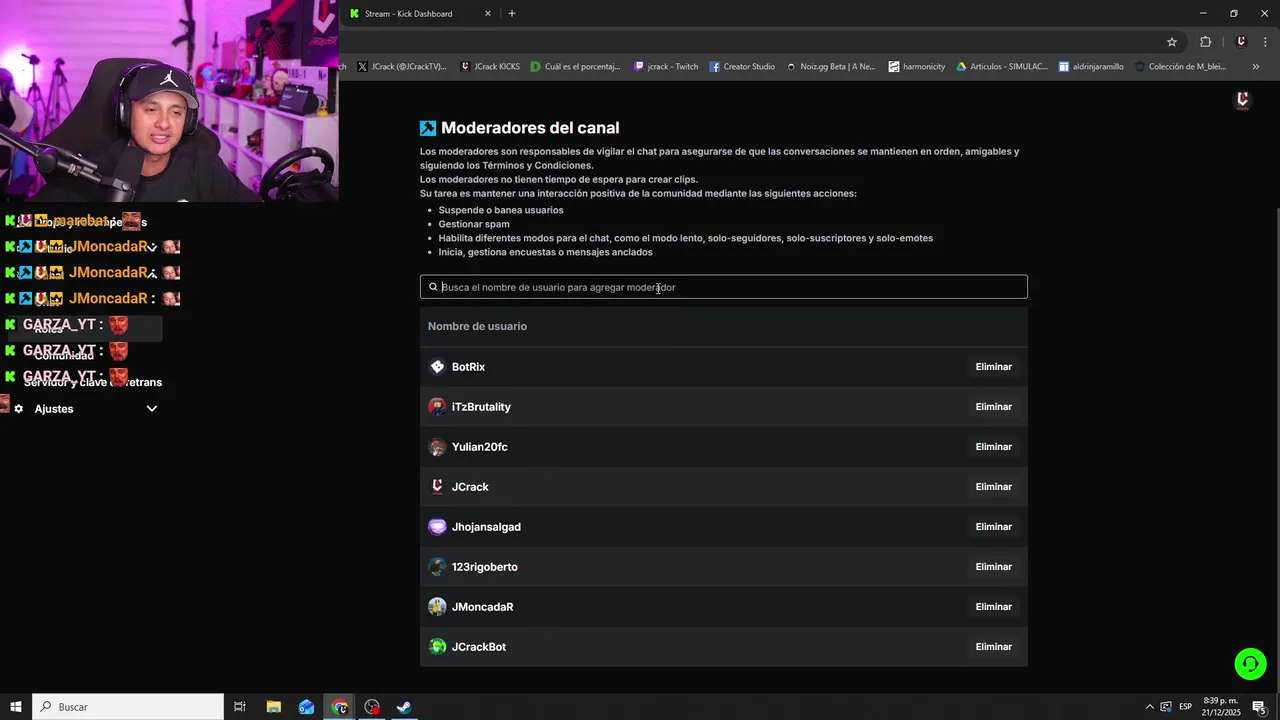Open the Chrome three-dot menu

[1265, 42]
